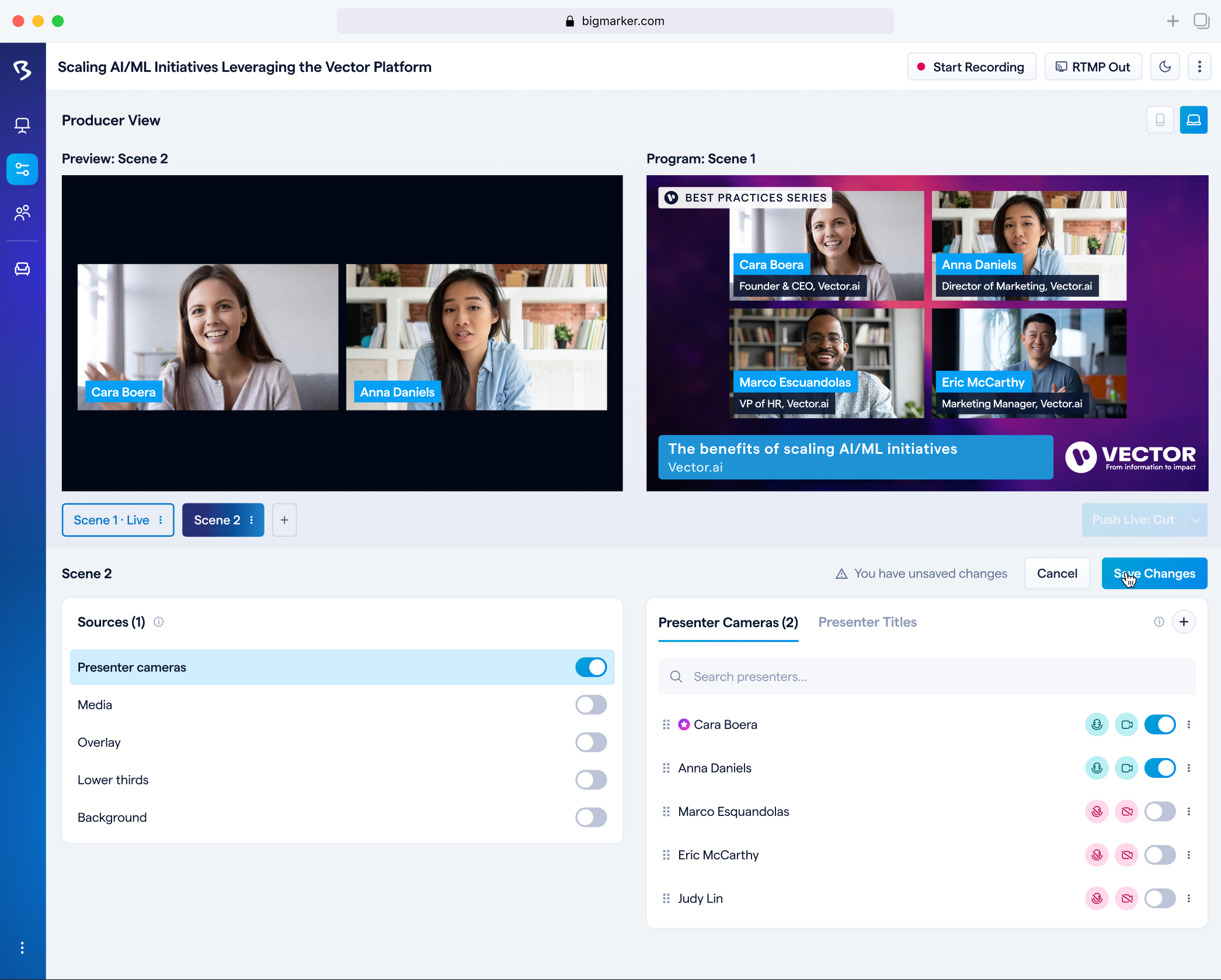Viewport: 1221px width, 980px height.
Task: Switch to the Presenter Titles tab
Action: (867, 622)
